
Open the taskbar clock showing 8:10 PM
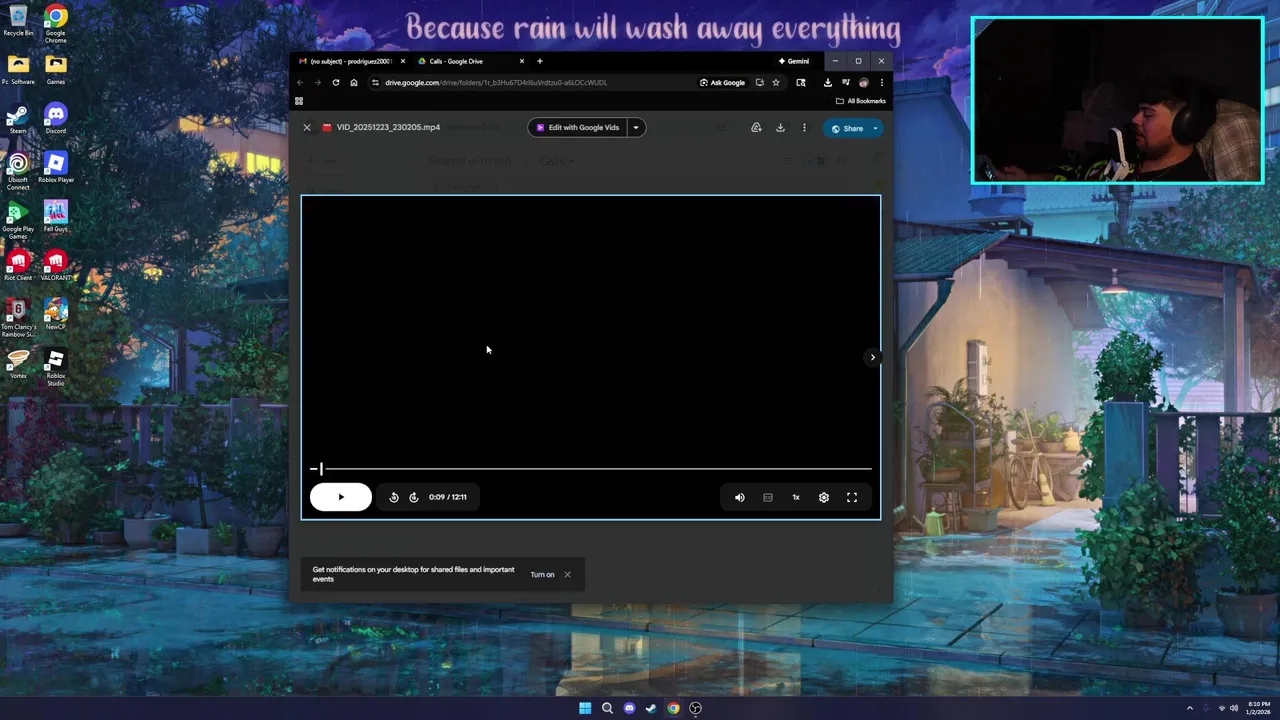point(1259,708)
